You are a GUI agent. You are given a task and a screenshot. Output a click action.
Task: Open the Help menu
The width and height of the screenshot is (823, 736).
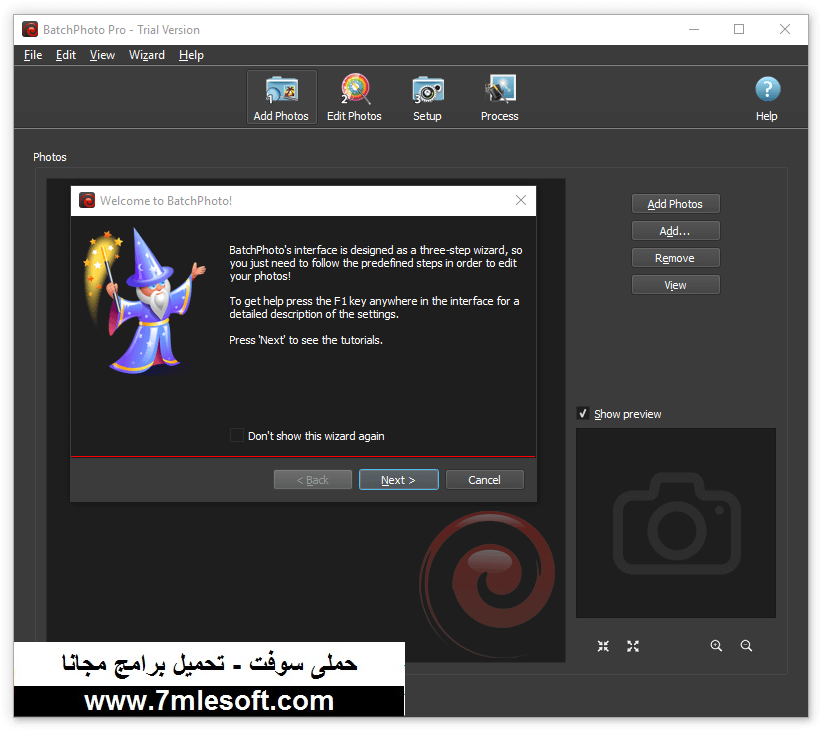[x=191, y=55]
